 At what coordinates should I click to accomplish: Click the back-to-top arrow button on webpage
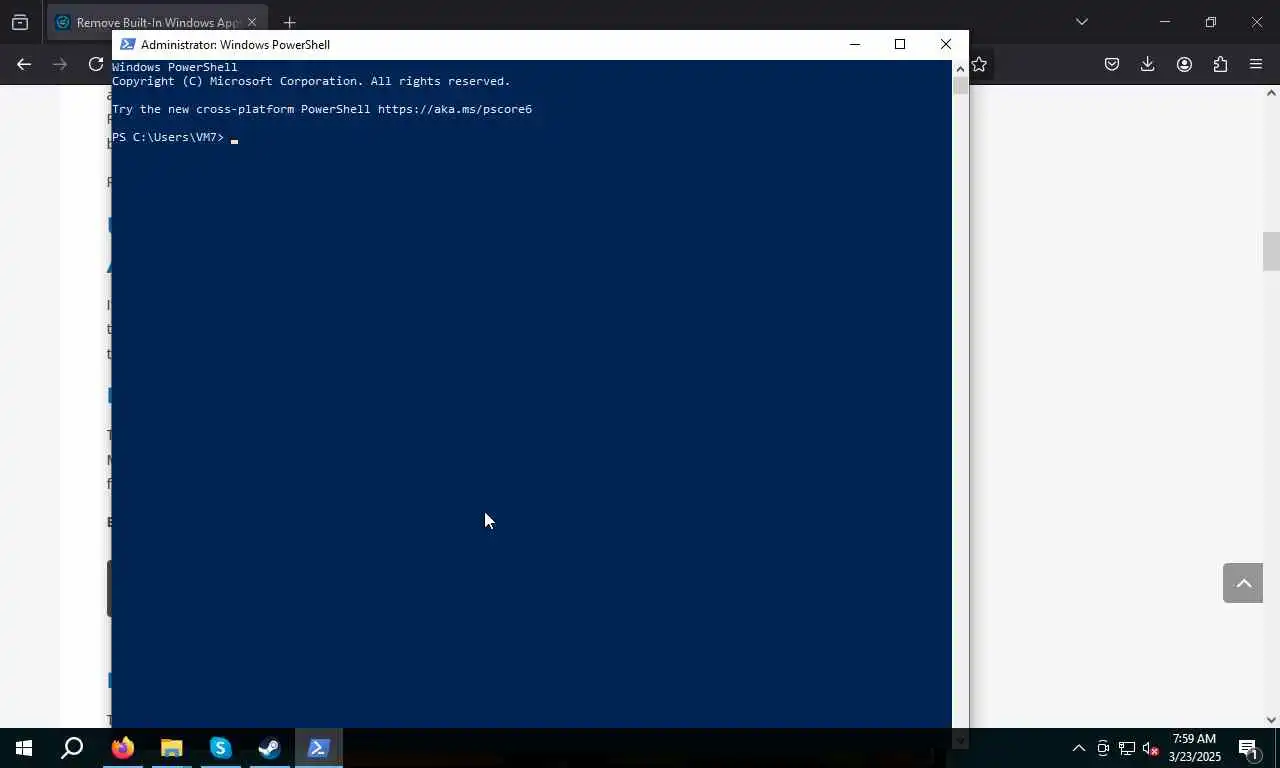click(x=1243, y=583)
